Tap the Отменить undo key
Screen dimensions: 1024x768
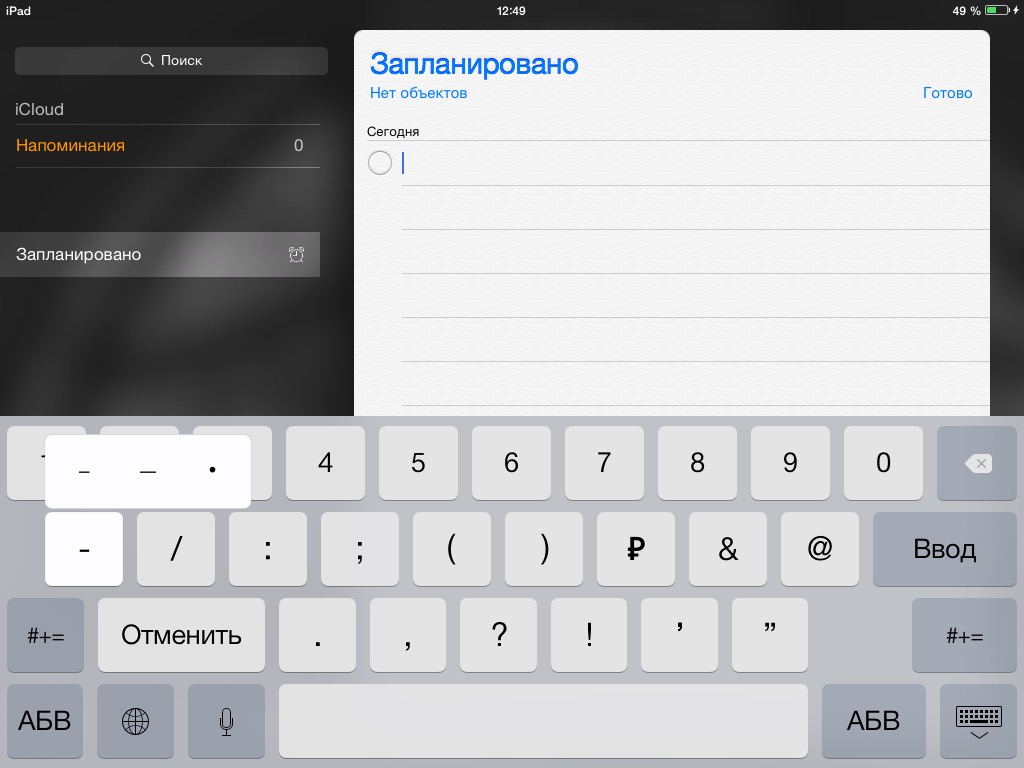tap(181, 635)
